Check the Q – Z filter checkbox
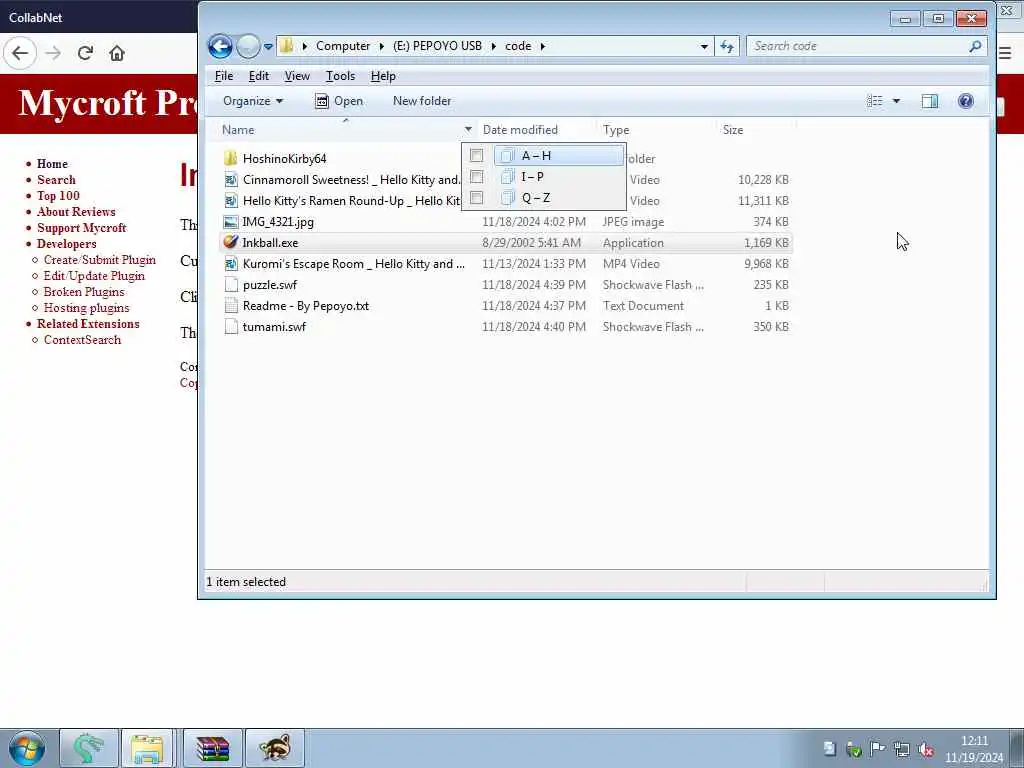The image size is (1024, 768). [x=477, y=197]
